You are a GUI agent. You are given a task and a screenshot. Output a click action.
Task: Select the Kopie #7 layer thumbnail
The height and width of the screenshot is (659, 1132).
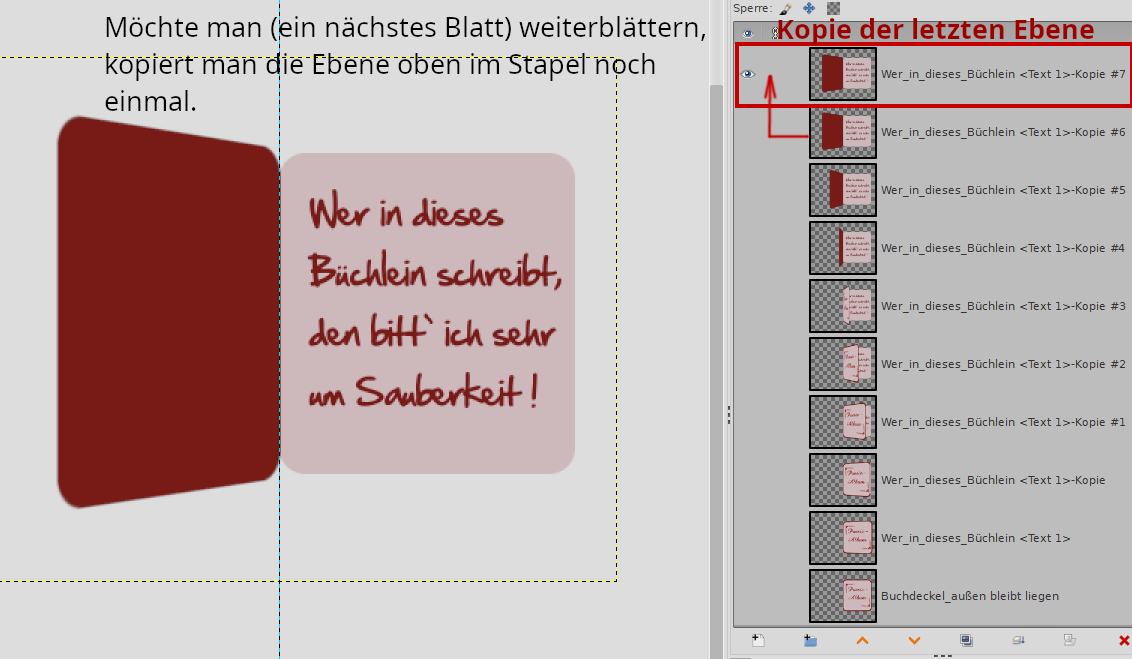(843, 74)
